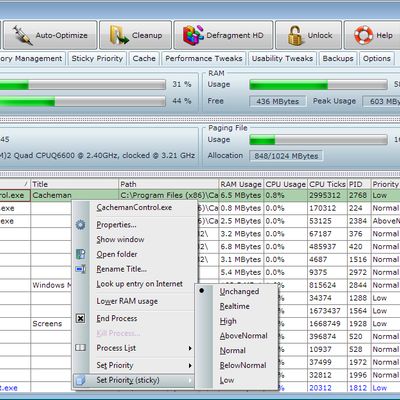Click the Cleanup folder icon

119,35
